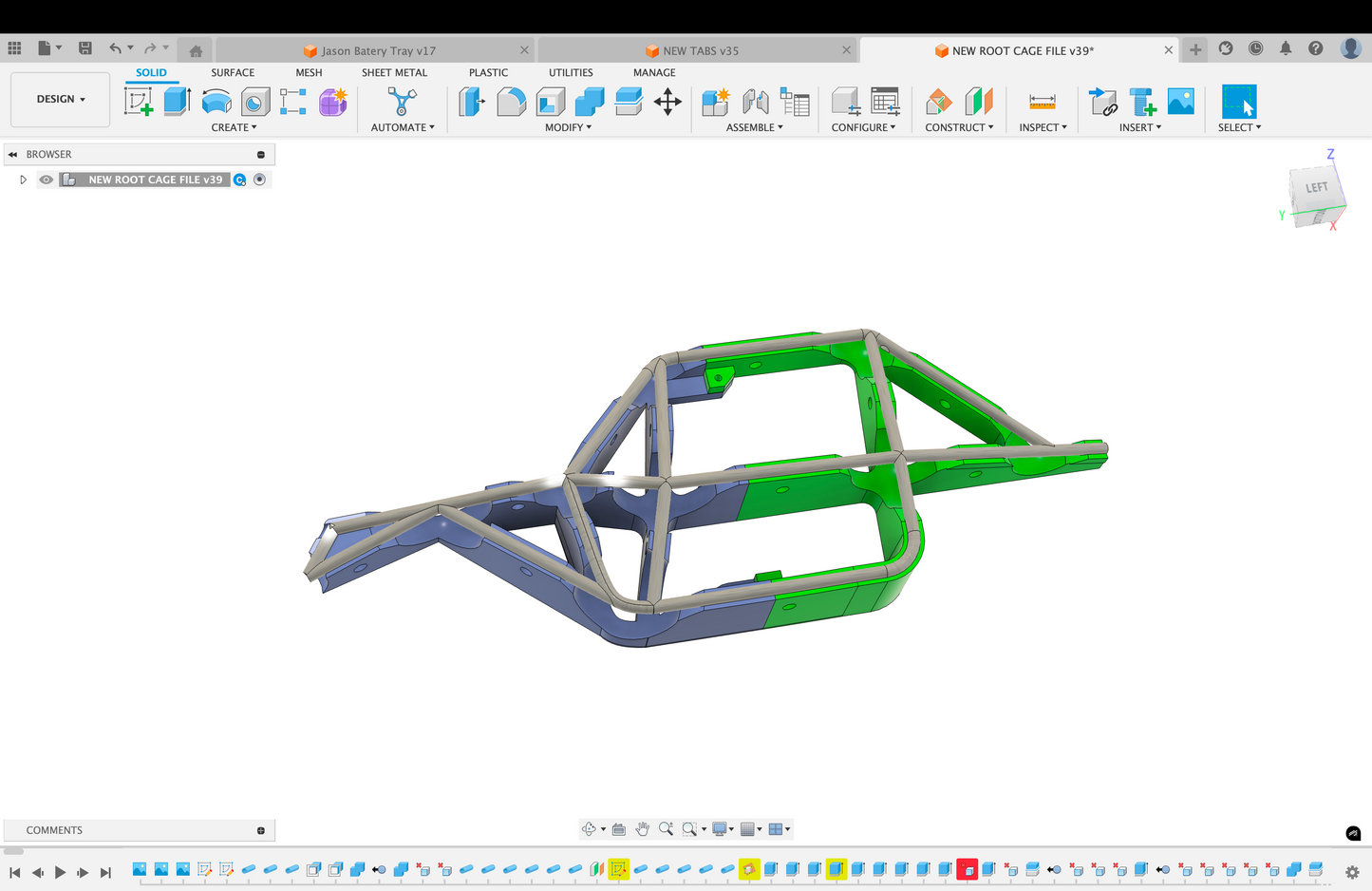Select the Create Sketch tool
The height and width of the screenshot is (891, 1372).
point(140,102)
